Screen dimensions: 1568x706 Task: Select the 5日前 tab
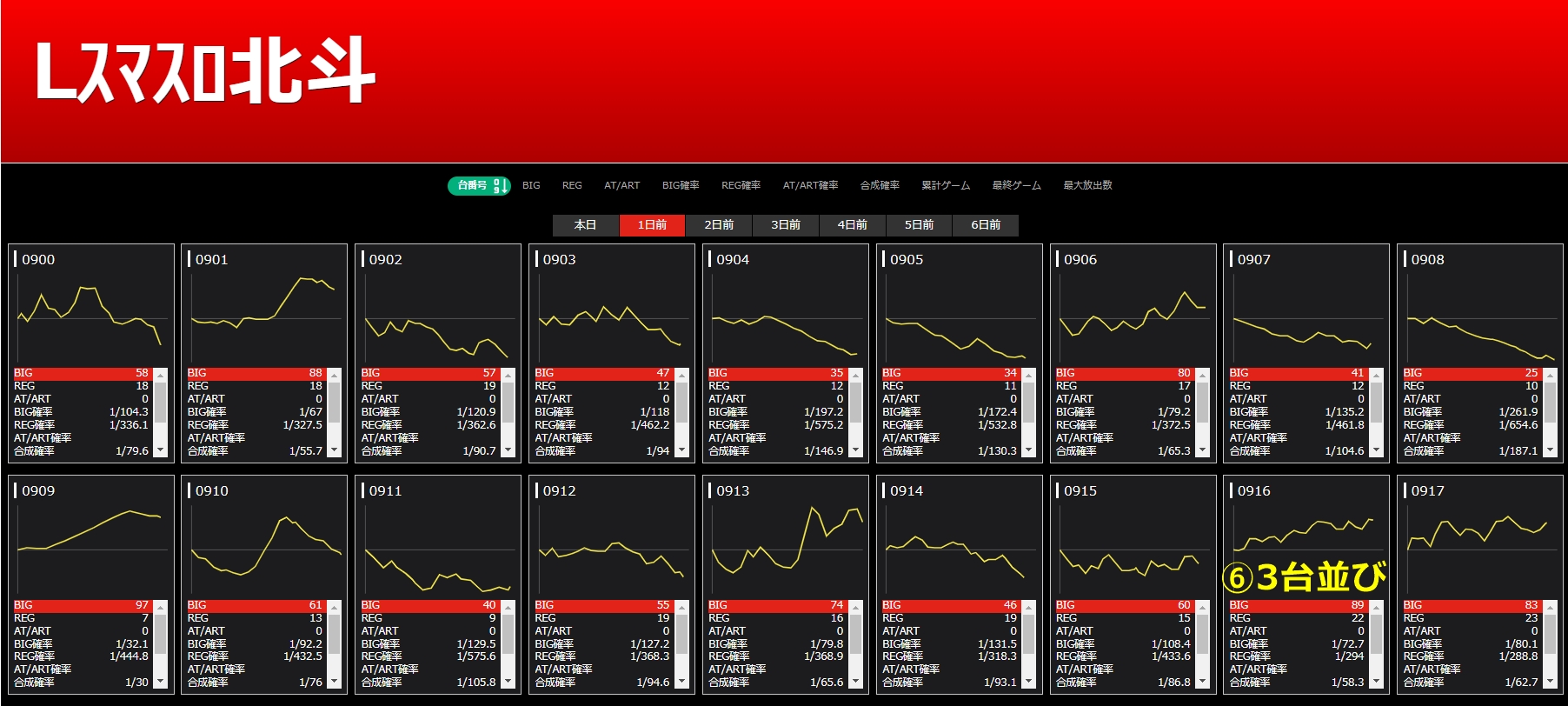coord(919,225)
